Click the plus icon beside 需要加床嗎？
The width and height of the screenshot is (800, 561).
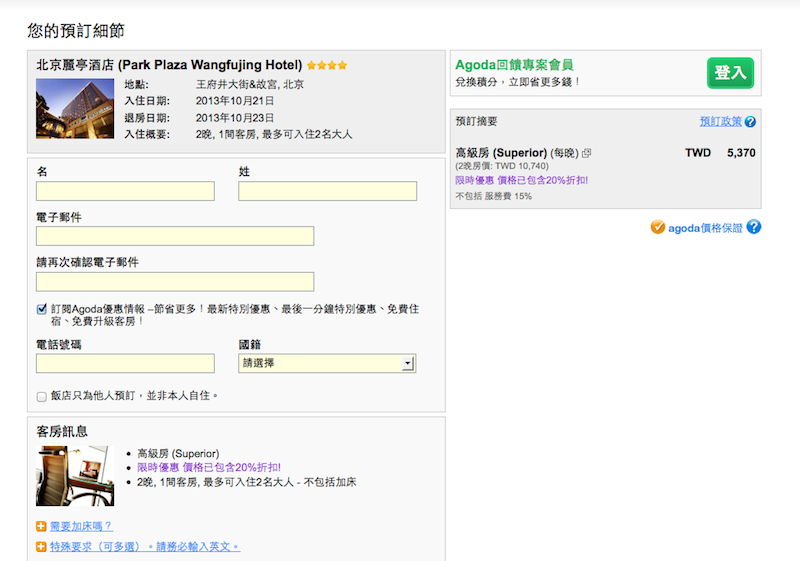41,526
